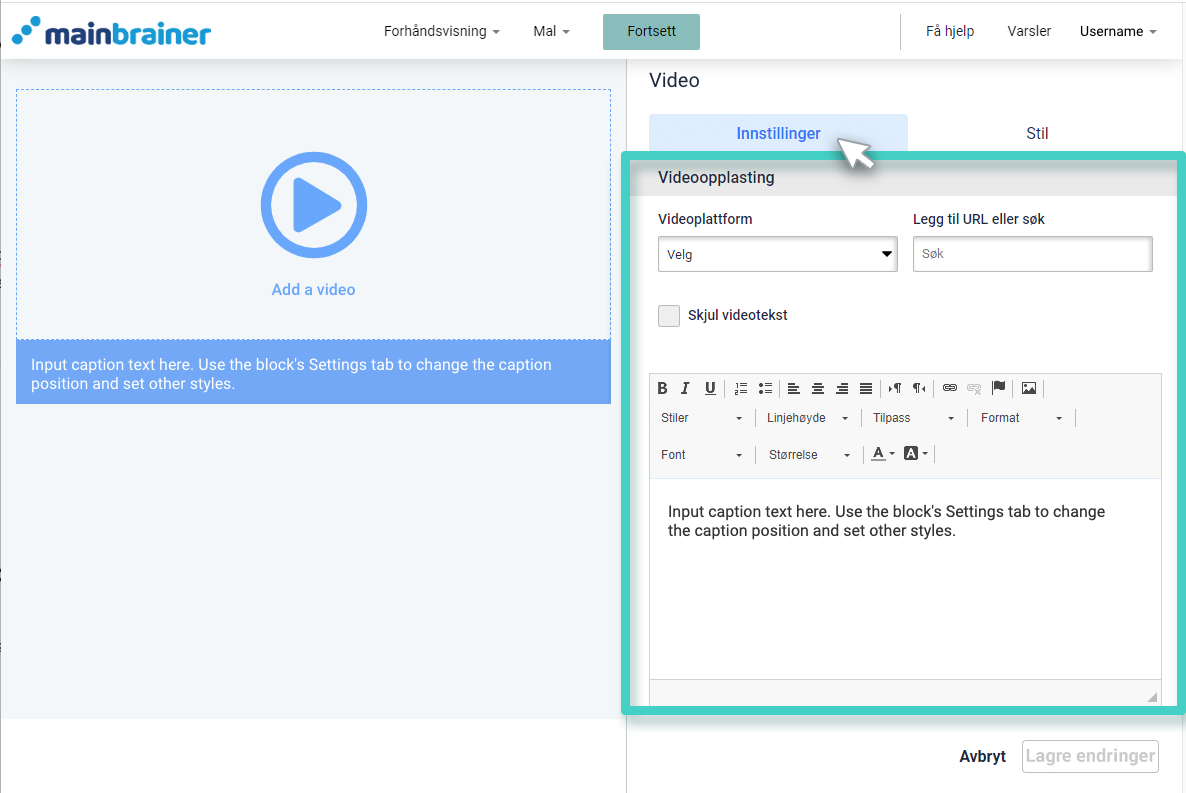Insert an image into caption
1186x793 pixels.
(1029, 388)
